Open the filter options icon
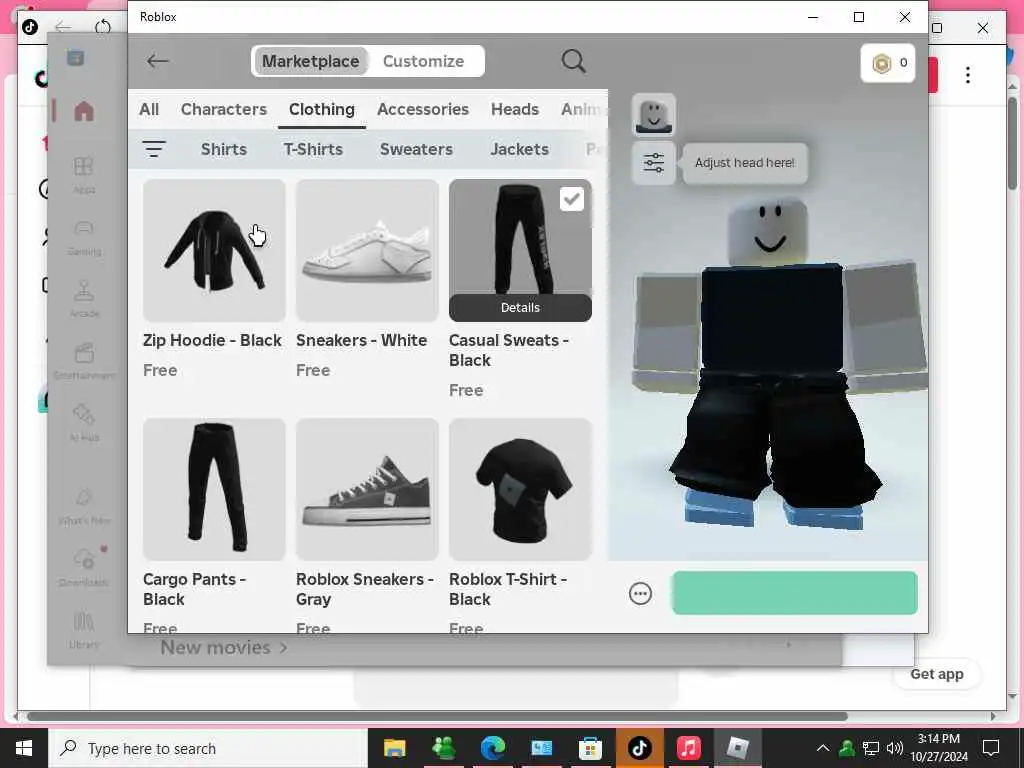The width and height of the screenshot is (1024, 768). (x=154, y=149)
